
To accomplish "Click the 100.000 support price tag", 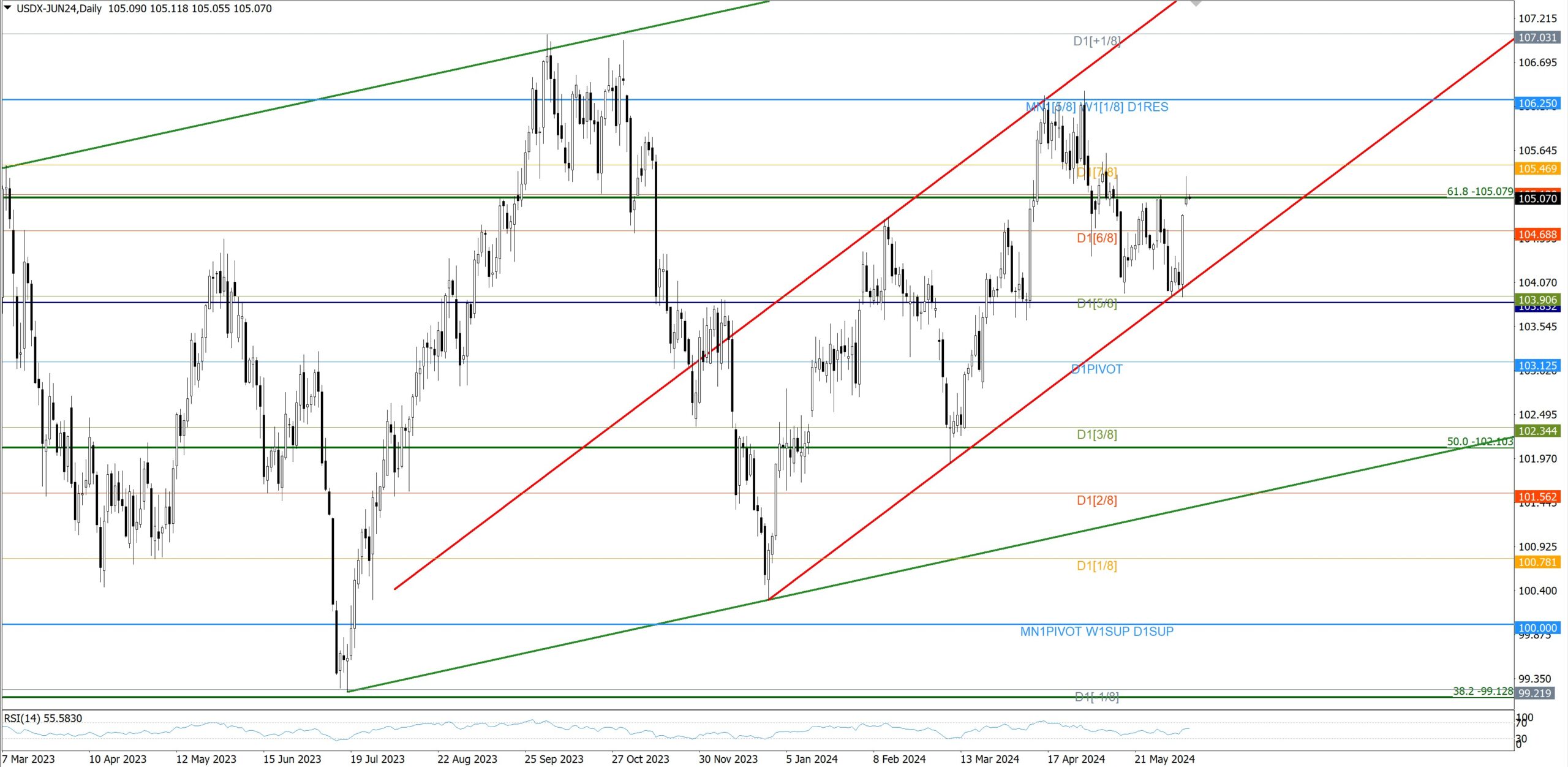I will pos(1537,628).
